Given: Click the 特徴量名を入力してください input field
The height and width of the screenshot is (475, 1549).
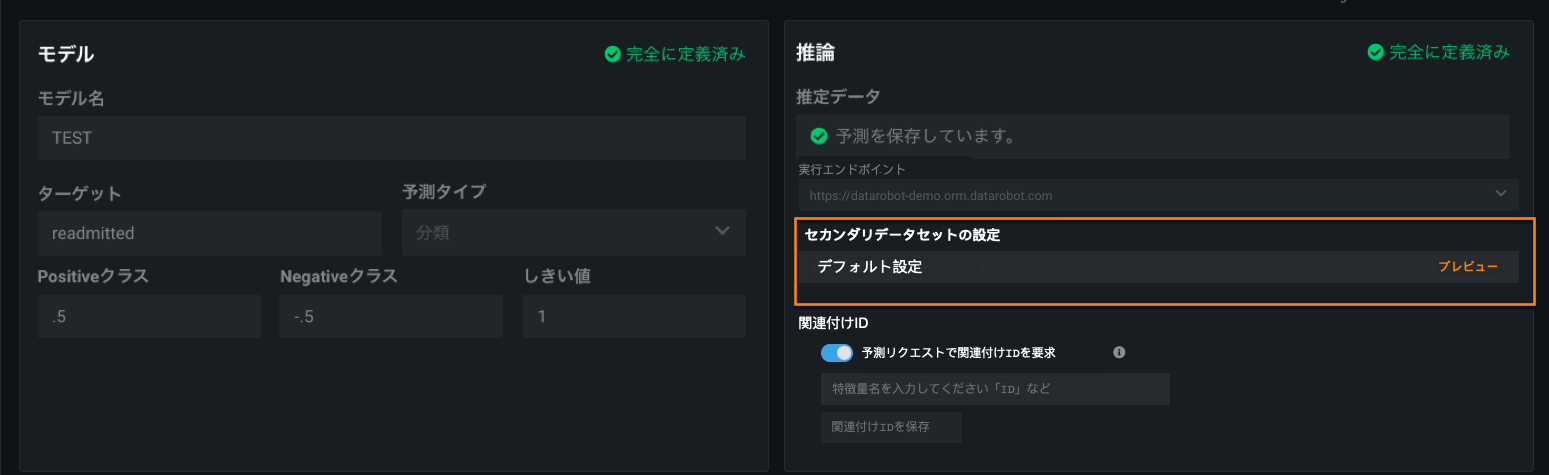Looking at the screenshot, I should (x=994, y=388).
